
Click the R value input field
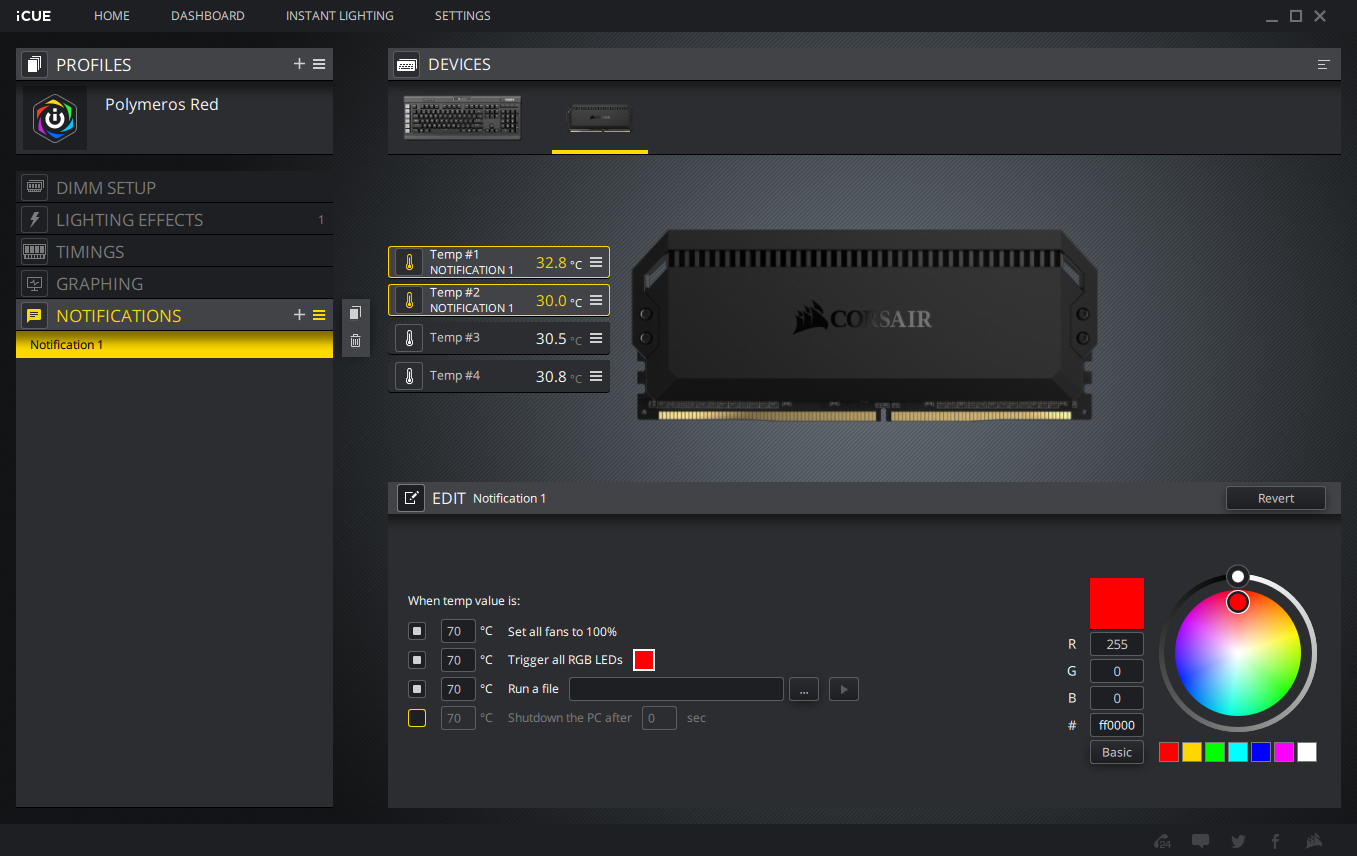[x=1117, y=644]
